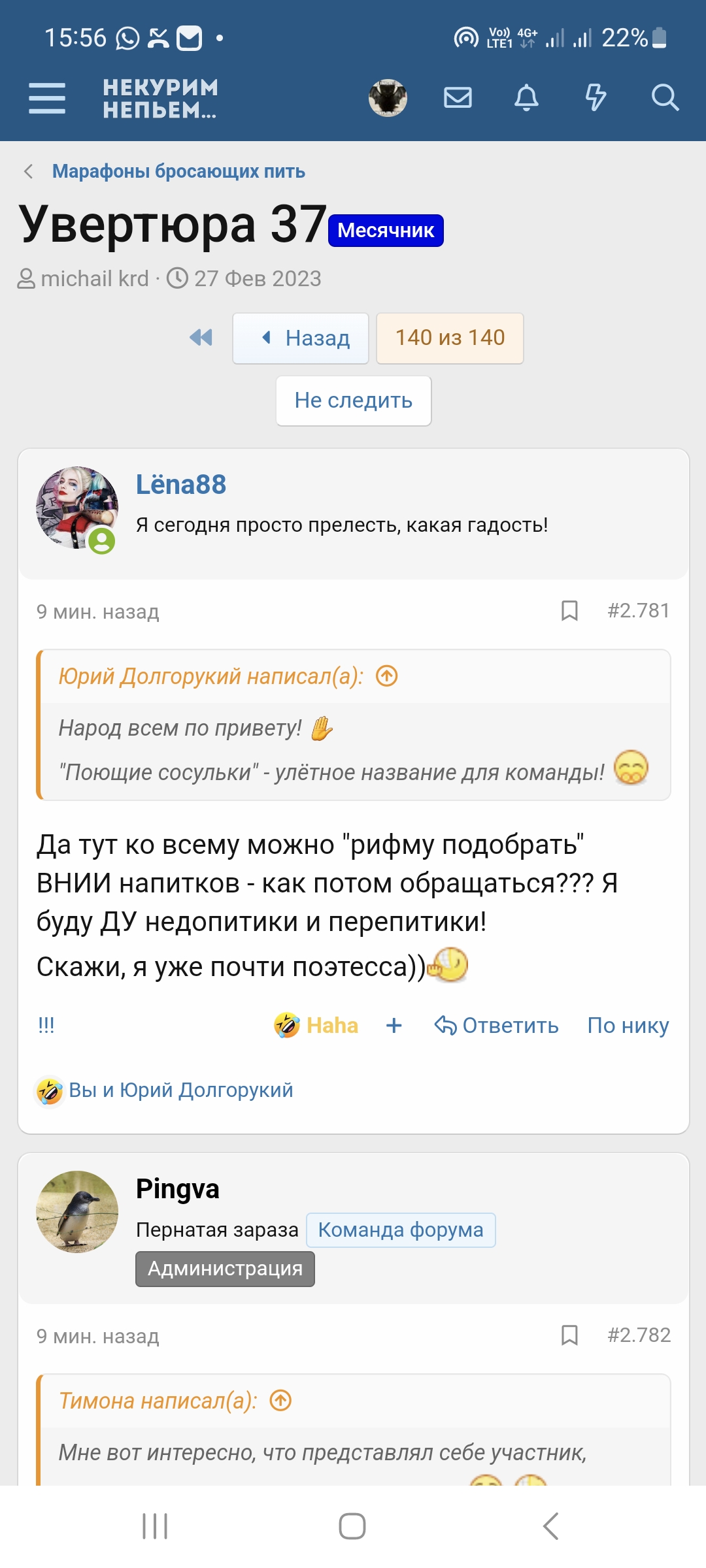Open the forum search magnifier

pyautogui.click(x=665, y=98)
